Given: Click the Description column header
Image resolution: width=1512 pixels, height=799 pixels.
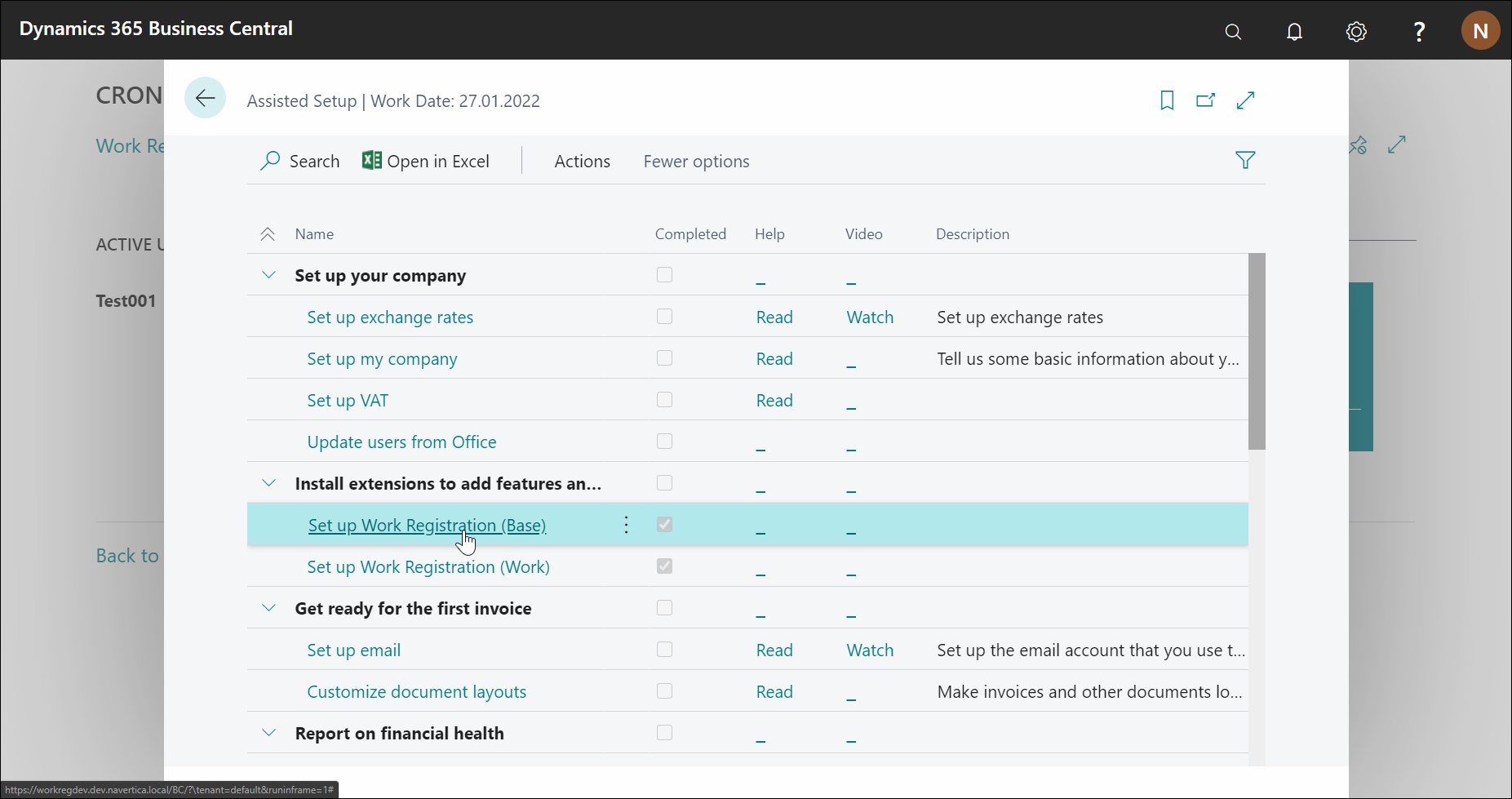Looking at the screenshot, I should [x=973, y=234].
